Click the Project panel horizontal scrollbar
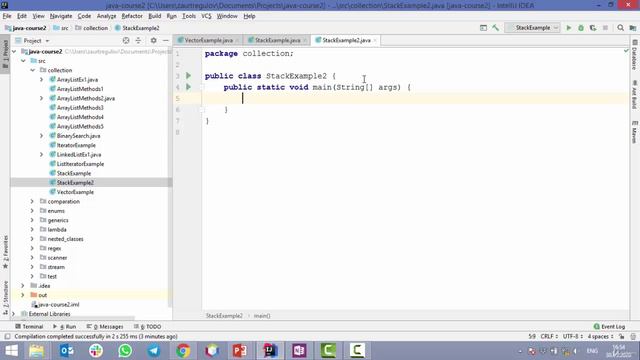640x360 pixels. pyautogui.click(x=72, y=318)
